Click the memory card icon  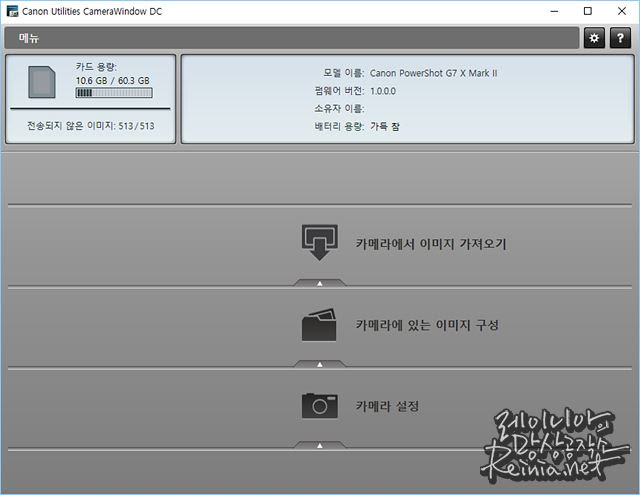pos(42,82)
